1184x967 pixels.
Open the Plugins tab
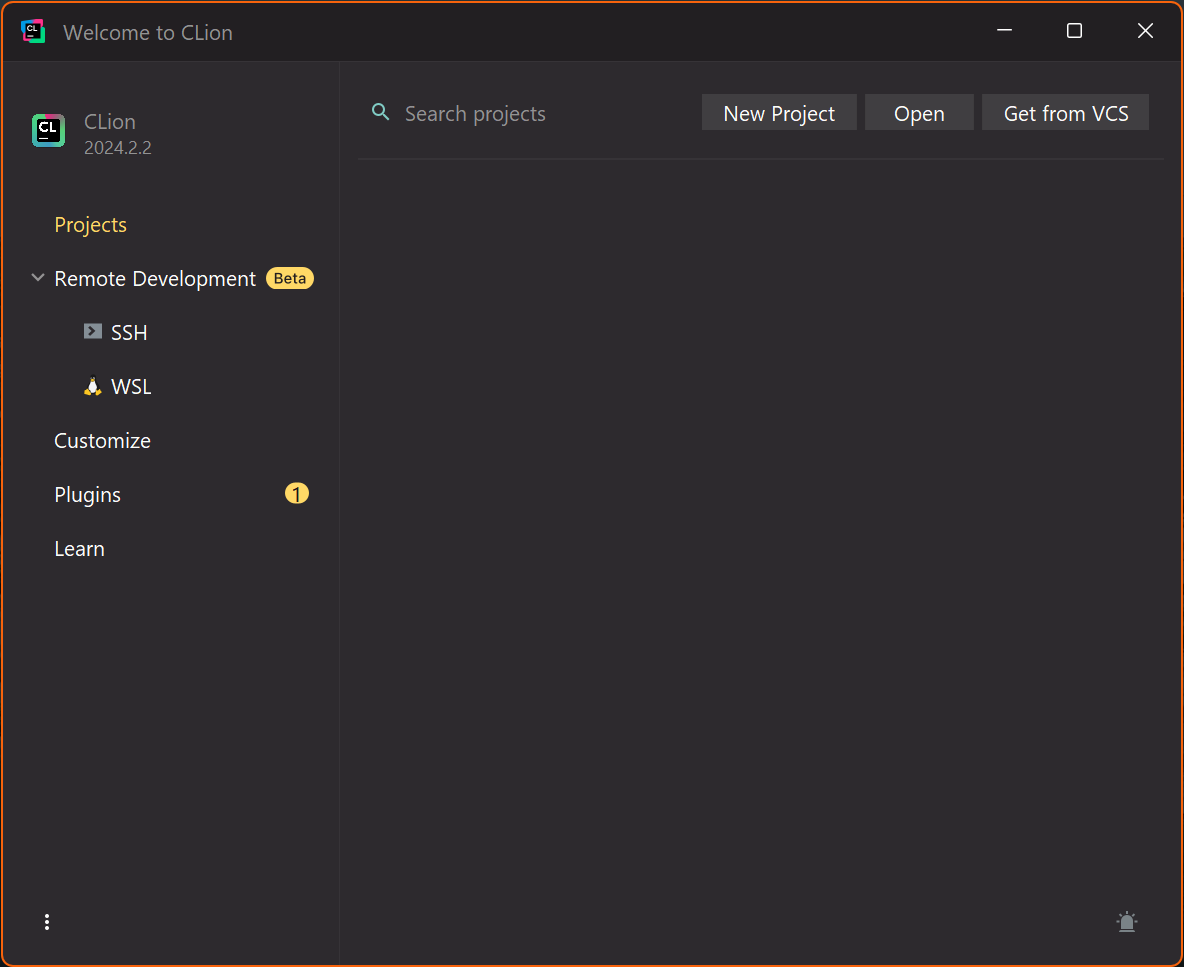point(88,495)
